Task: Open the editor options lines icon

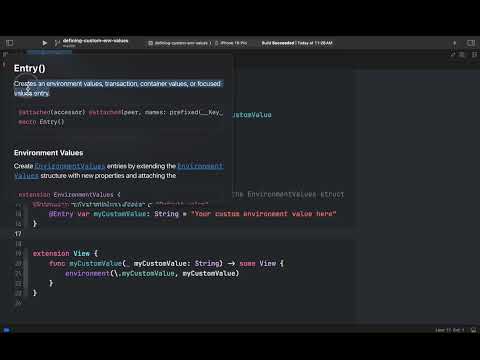Action: tap(462, 54)
